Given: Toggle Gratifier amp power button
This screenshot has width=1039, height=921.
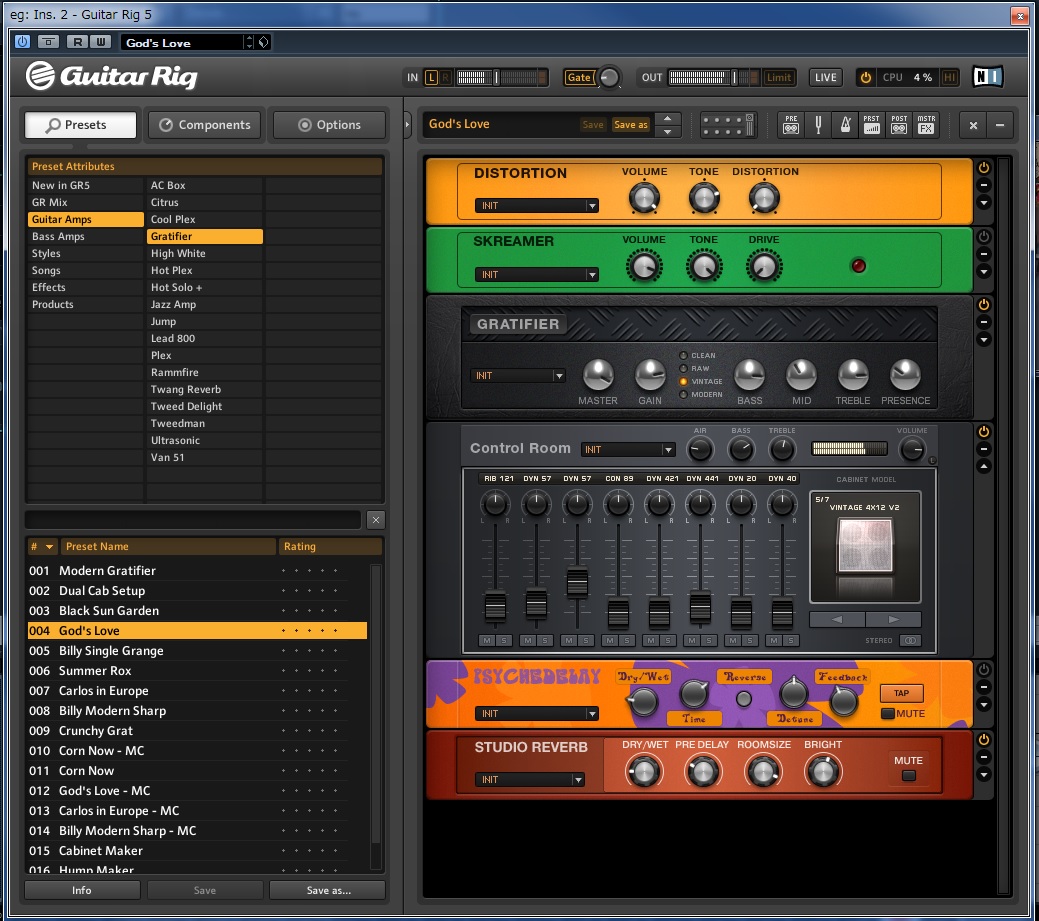Looking at the screenshot, I should tap(984, 305).
